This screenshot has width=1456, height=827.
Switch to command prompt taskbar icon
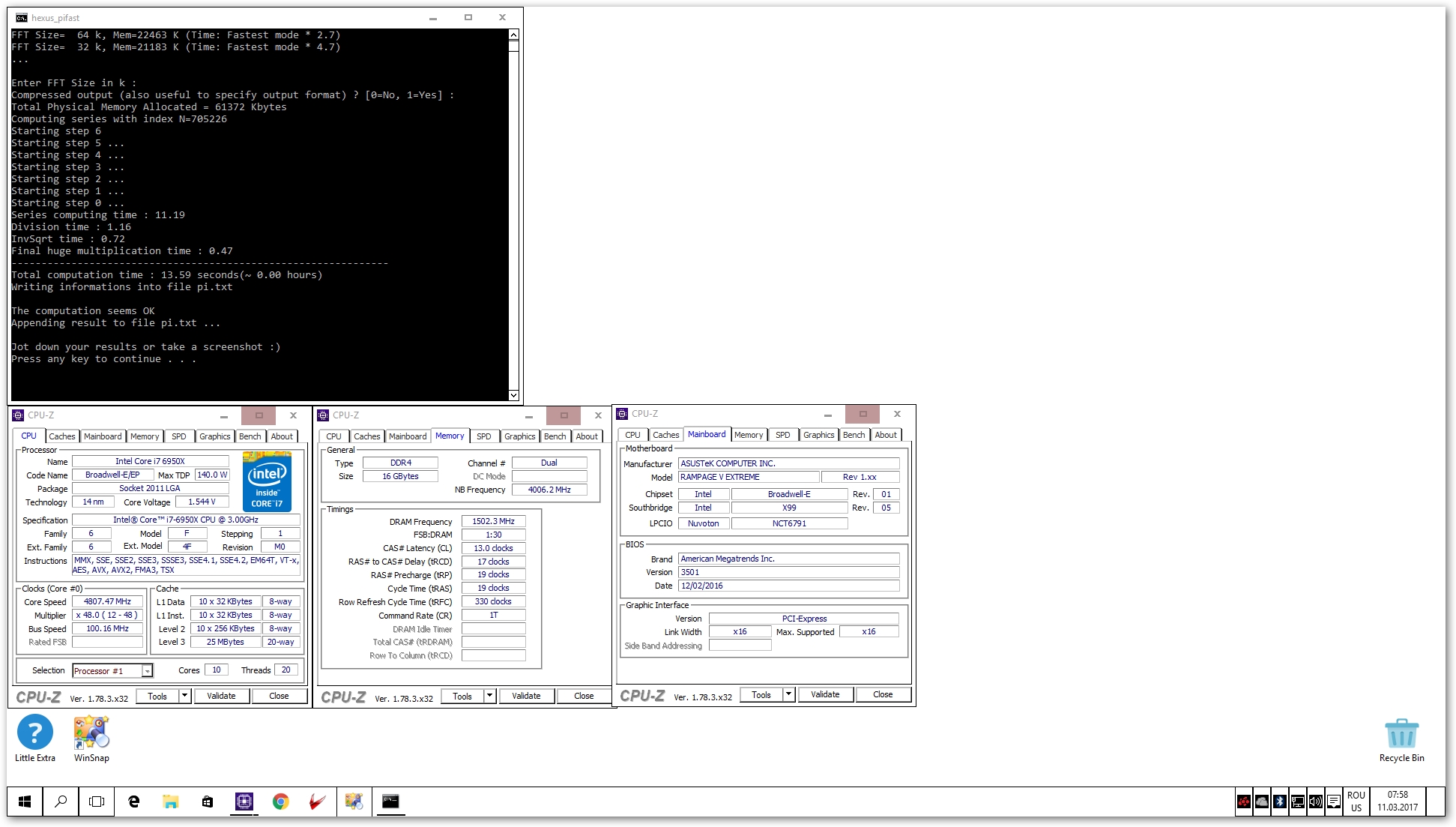point(391,802)
